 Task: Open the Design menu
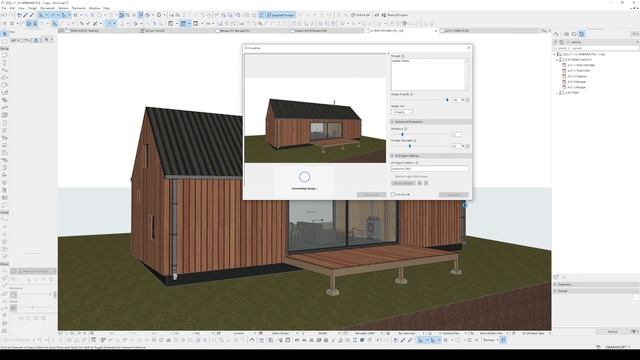(32, 8)
